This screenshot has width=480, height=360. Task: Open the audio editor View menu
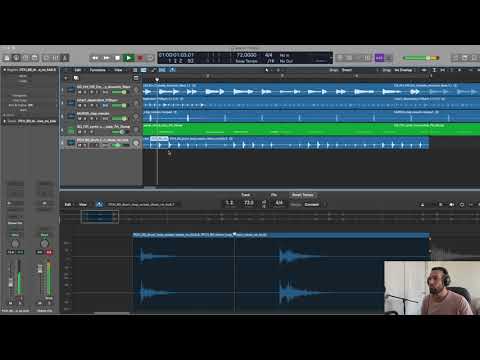[x=83, y=204]
